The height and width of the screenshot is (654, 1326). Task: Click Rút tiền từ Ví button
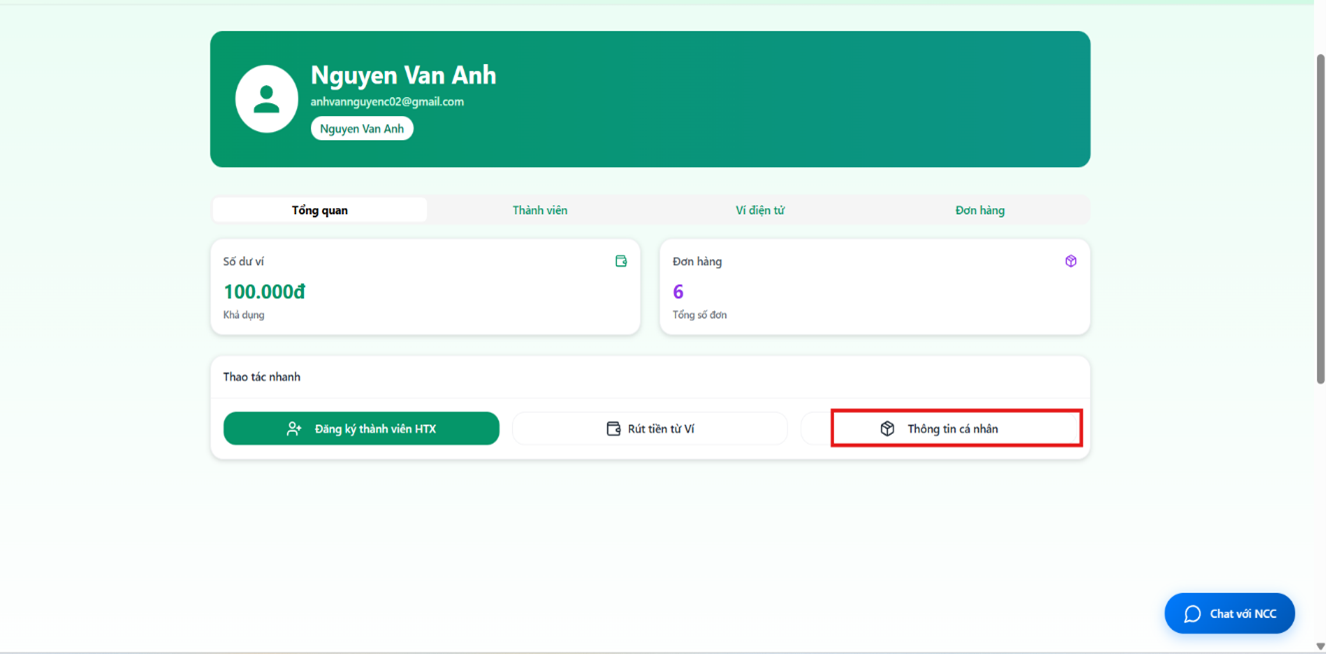(650, 428)
